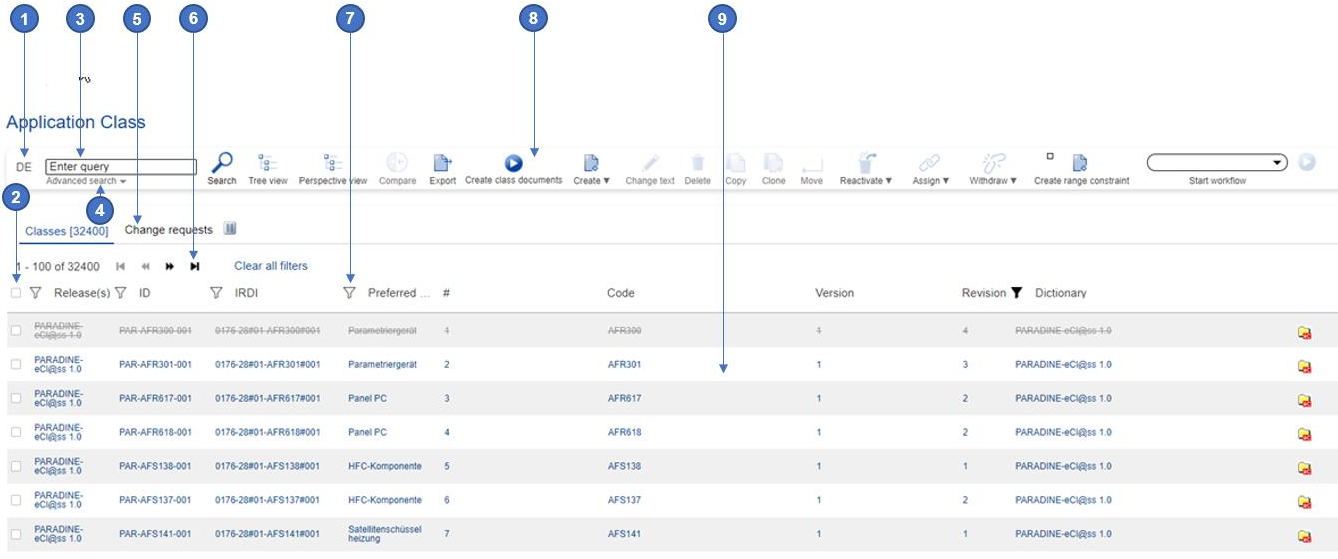1338x559 pixels.
Task: Switch to the Change requests tab
Action: [x=168, y=230]
